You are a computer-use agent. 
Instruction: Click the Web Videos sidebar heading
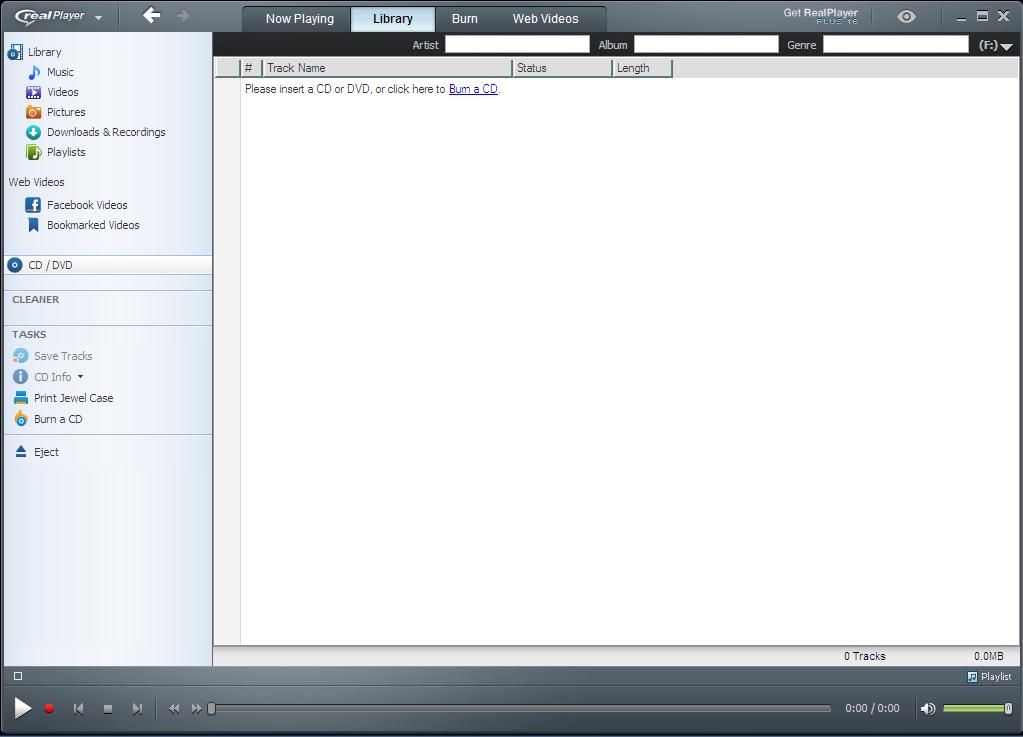pyautogui.click(x=37, y=182)
